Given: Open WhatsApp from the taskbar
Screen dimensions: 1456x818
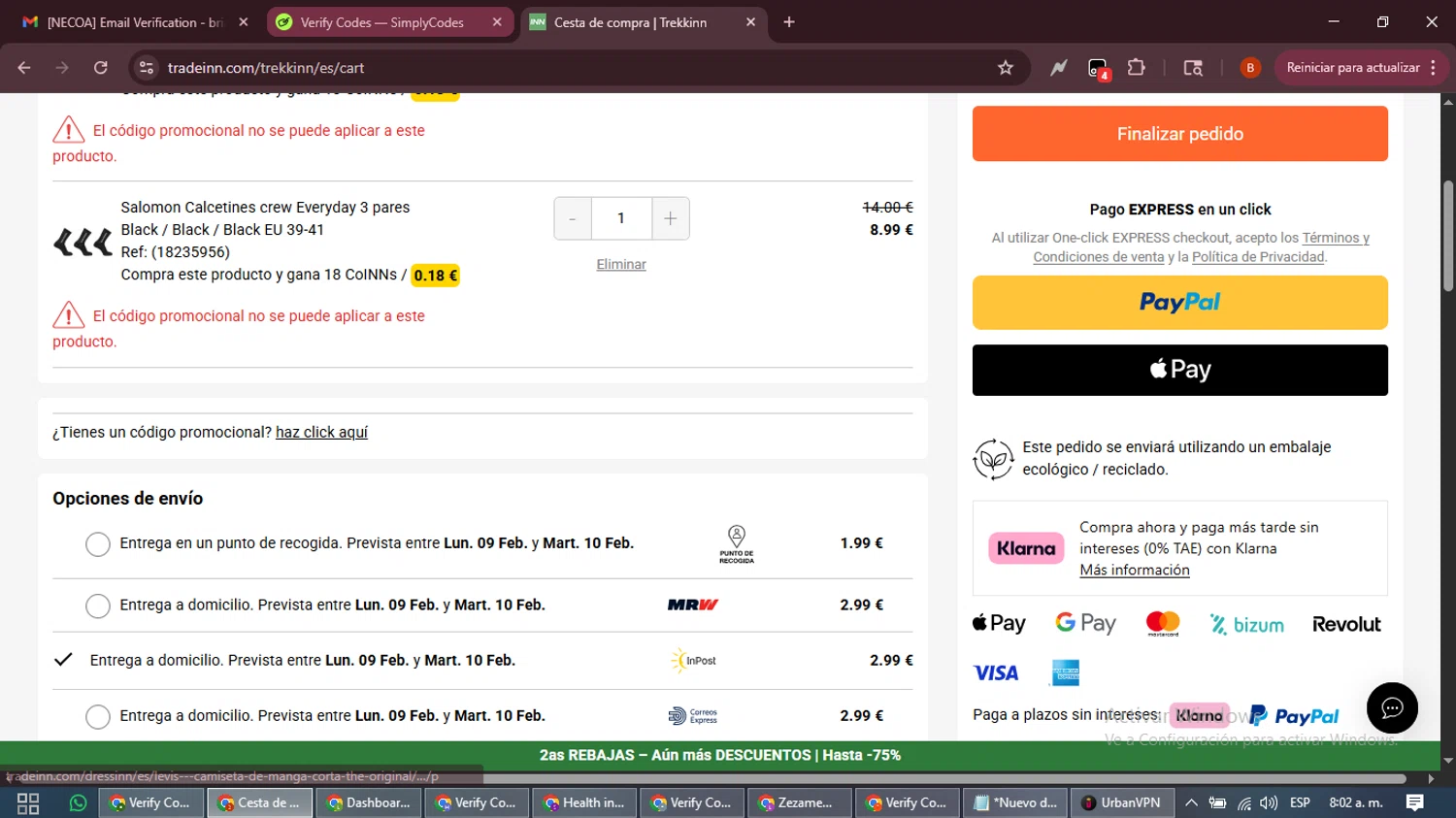Looking at the screenshot, I should tap(79, 803).
